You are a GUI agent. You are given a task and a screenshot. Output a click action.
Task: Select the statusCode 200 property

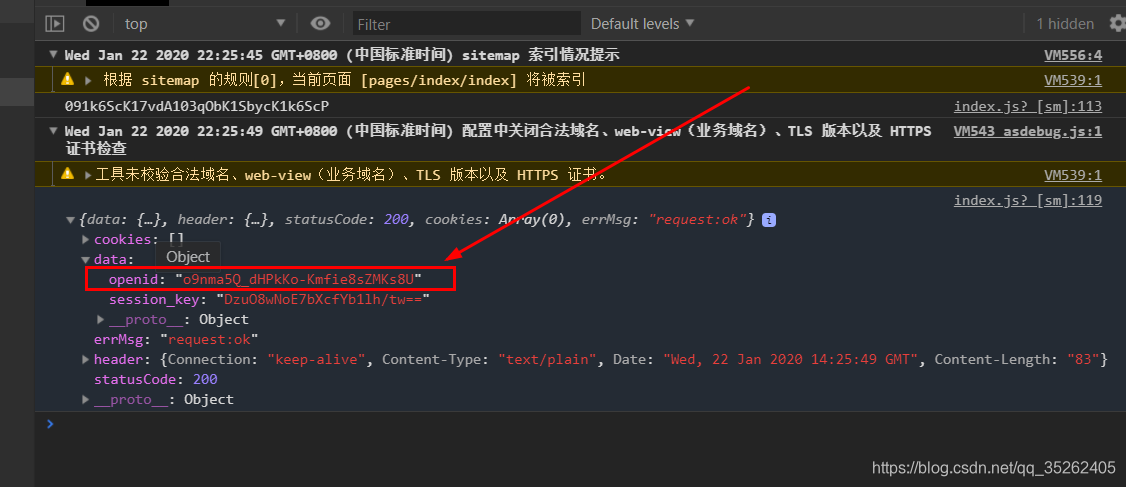click(x=156, y=379)
